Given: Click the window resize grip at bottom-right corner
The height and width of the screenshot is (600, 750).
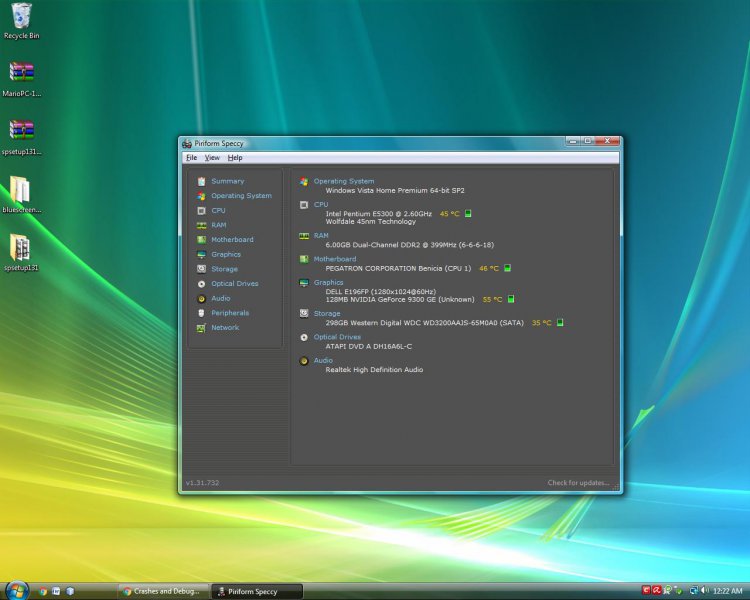Looking at the screenshot, I should click(x=616, y=487).
